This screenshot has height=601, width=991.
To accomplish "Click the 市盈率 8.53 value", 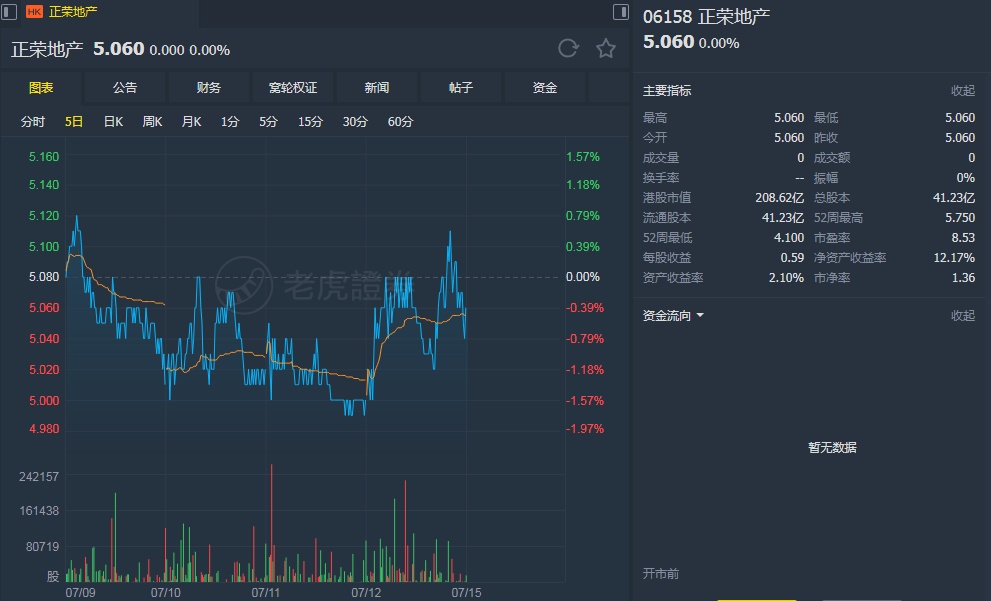I will (x=963, y=238).
